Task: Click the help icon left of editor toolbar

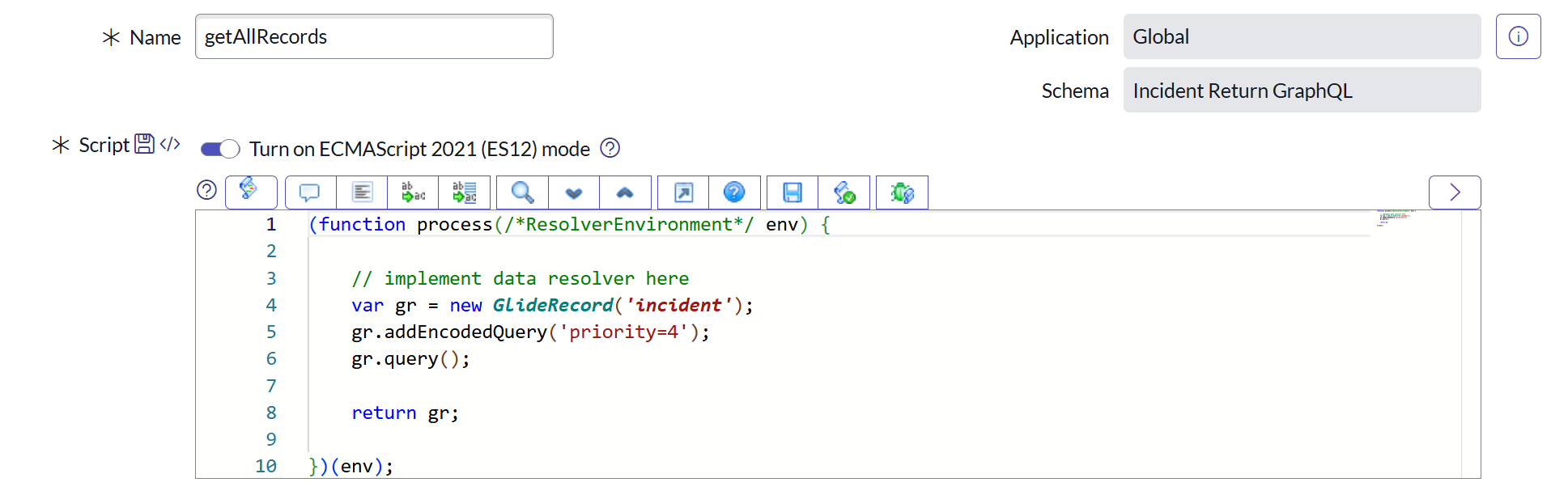Action: pos(207,189)
